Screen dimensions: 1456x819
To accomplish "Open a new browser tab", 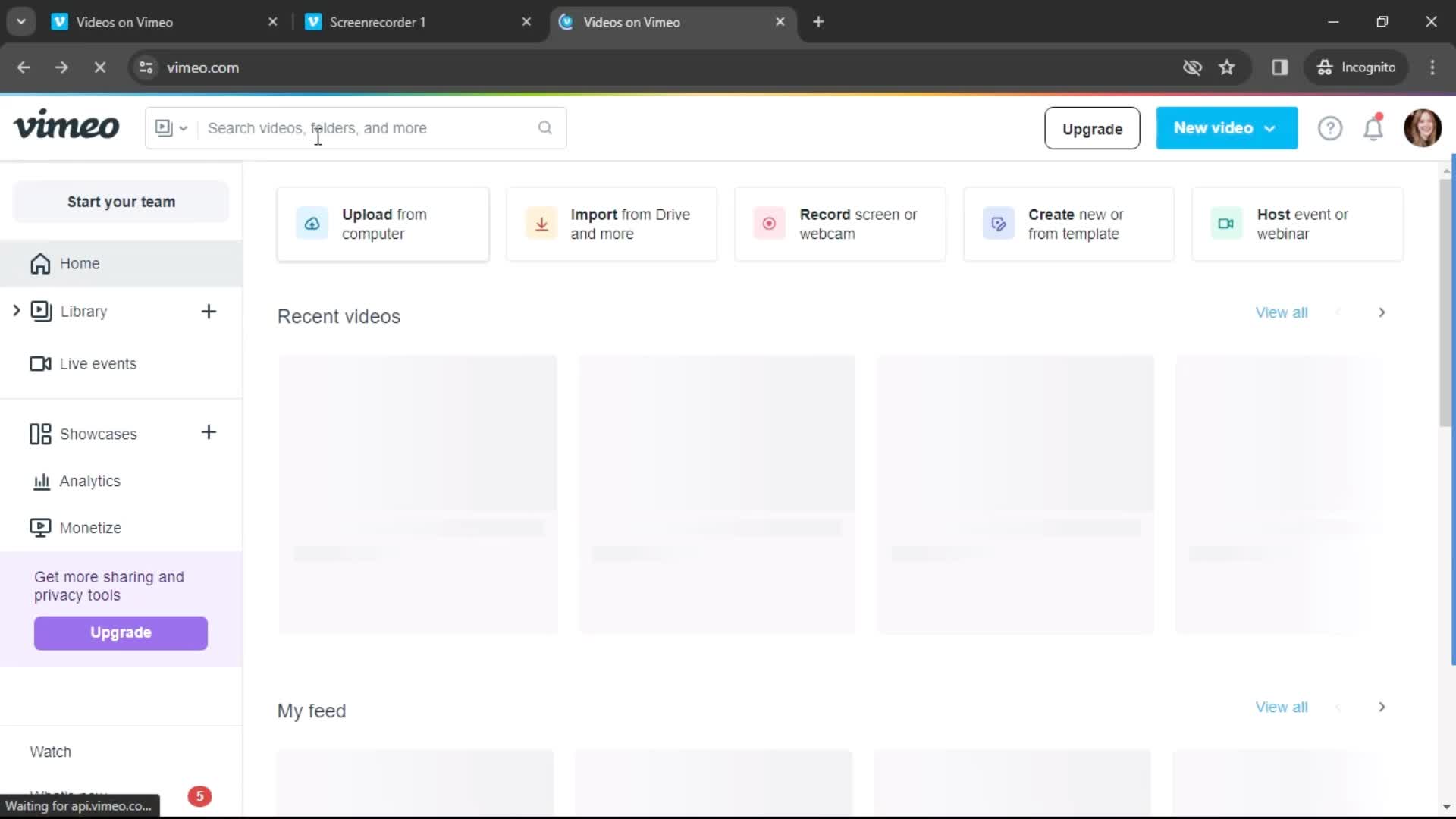I will click(x=818, y=22).
